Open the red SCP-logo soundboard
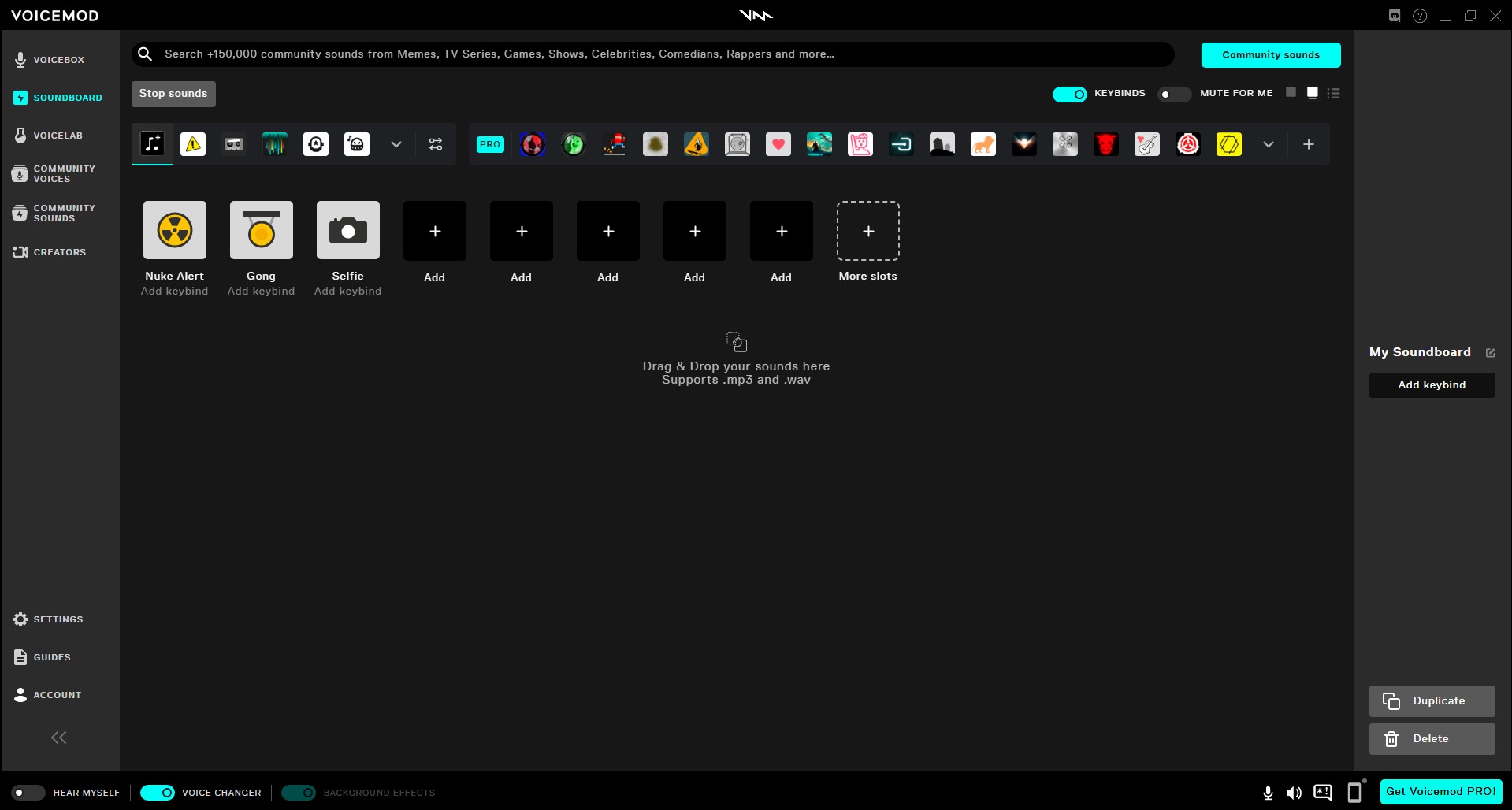The image size is (1512, 810). pyautogui.click(x=1188, y=144)
